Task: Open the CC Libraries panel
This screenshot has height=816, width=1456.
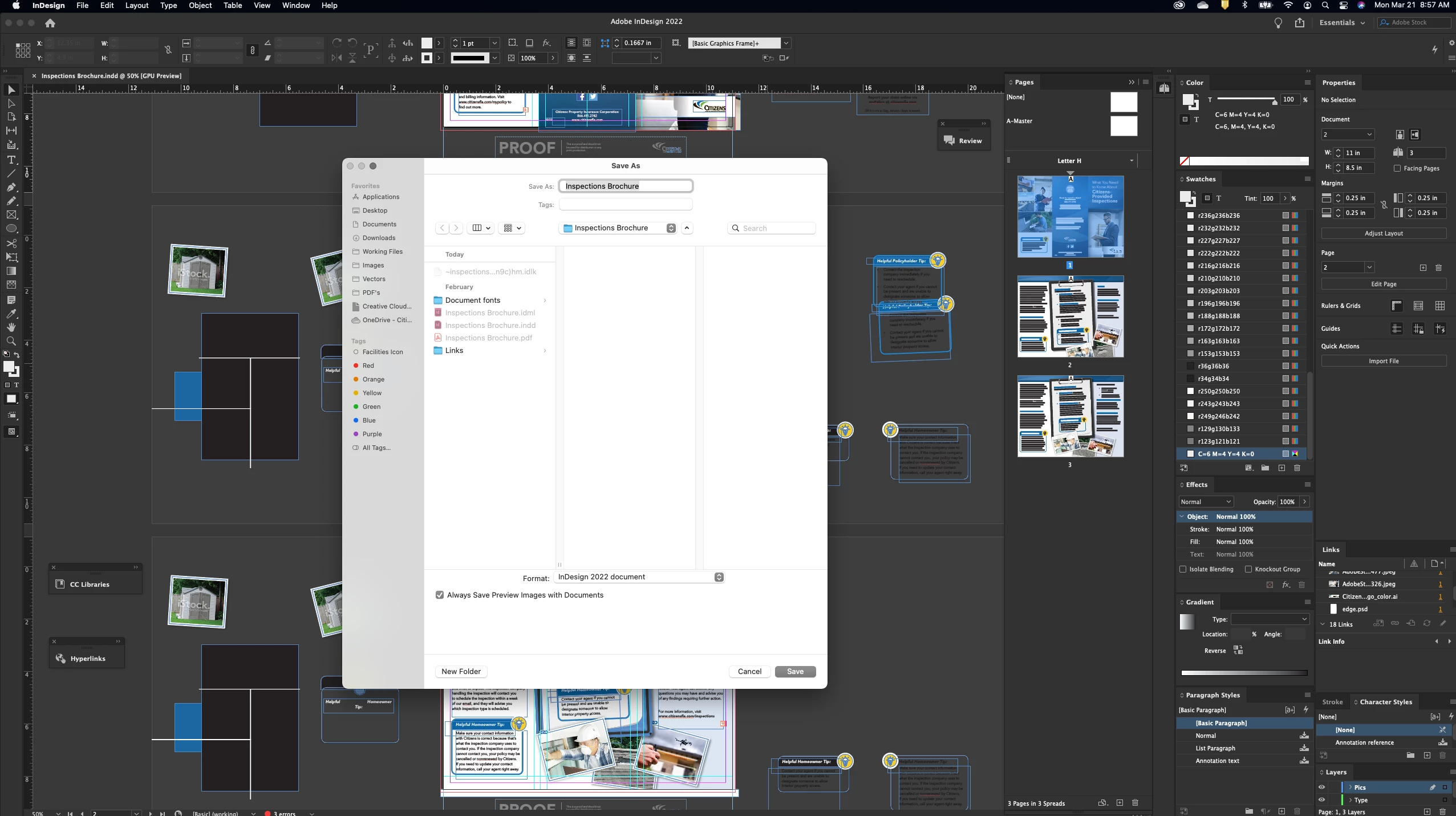Action: (x=89, y=584)
